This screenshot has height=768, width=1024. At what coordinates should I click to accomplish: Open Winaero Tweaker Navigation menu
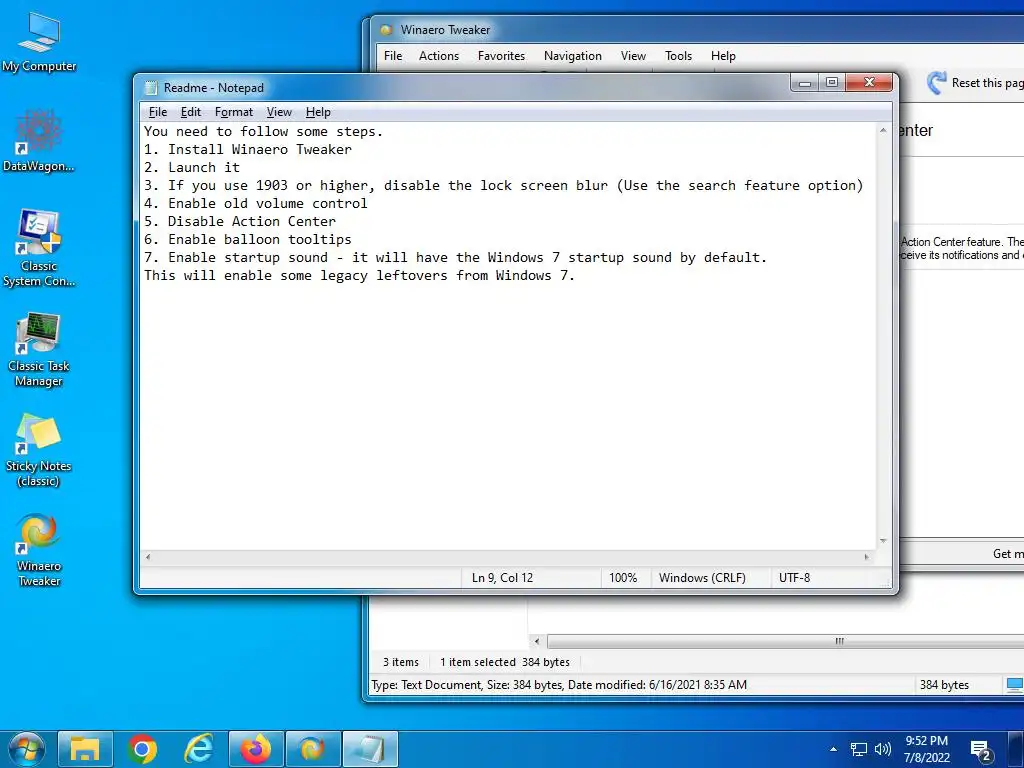click(573, 56)
